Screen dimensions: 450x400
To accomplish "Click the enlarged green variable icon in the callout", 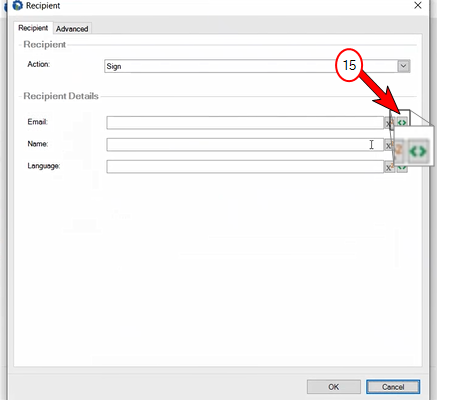I will (x=418, y=151).
